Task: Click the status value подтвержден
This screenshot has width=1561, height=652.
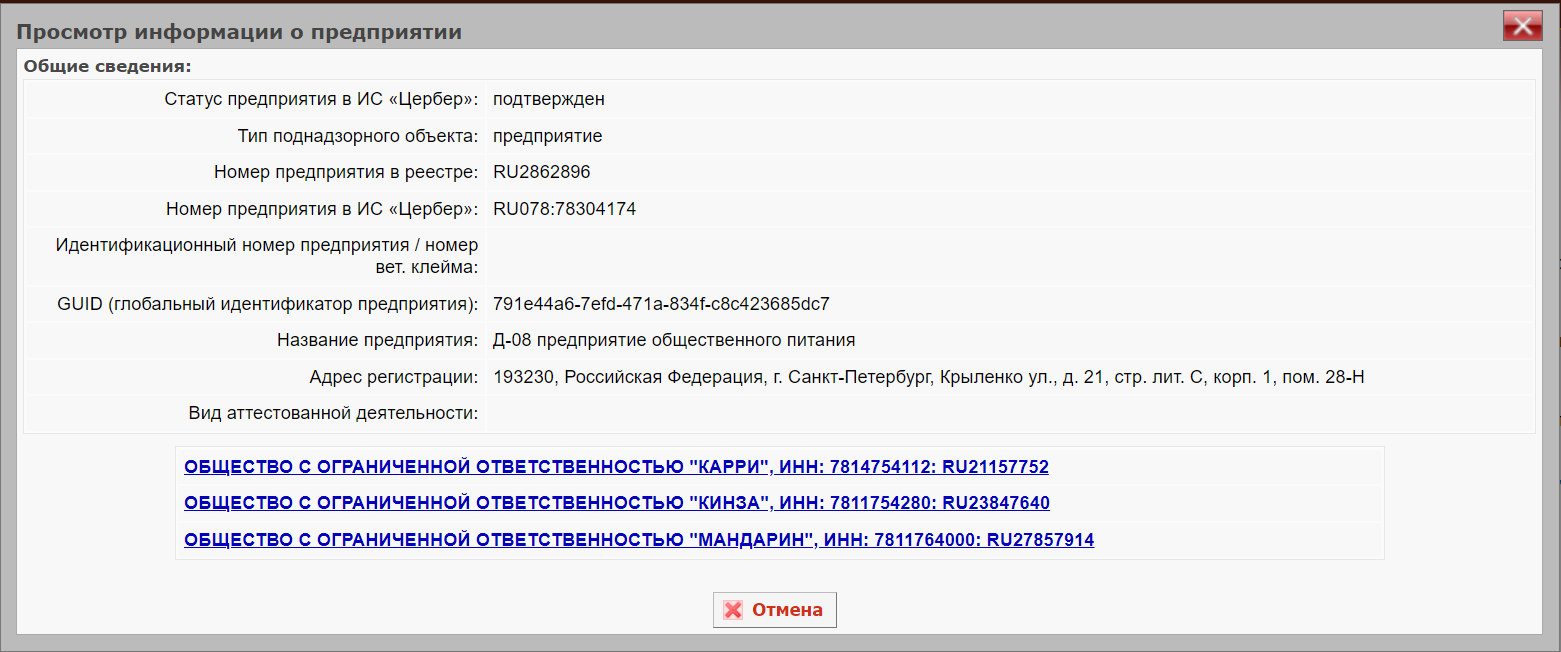Action: pyautogui.click(x=548, y=99)
